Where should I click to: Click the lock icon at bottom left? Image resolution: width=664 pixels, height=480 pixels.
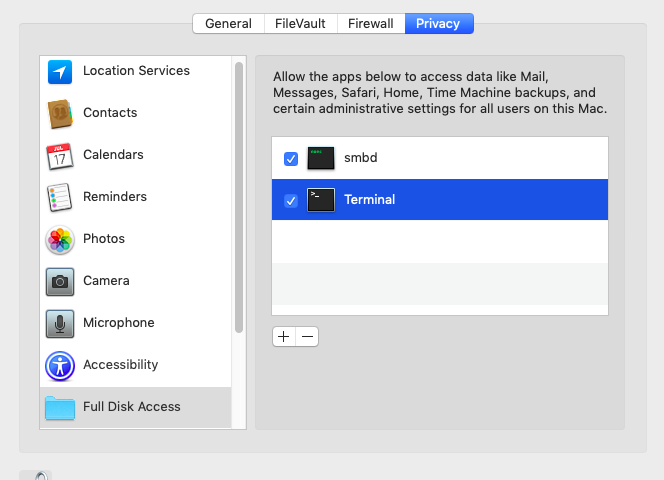pyautogui.click(x=36, y=475)
